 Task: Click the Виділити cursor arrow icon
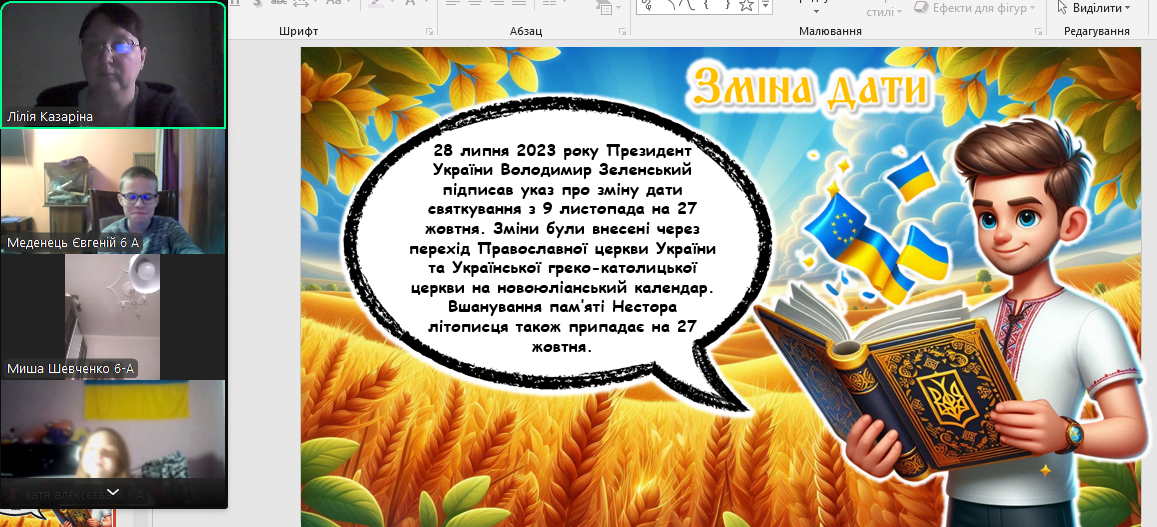click(1062, 7)
